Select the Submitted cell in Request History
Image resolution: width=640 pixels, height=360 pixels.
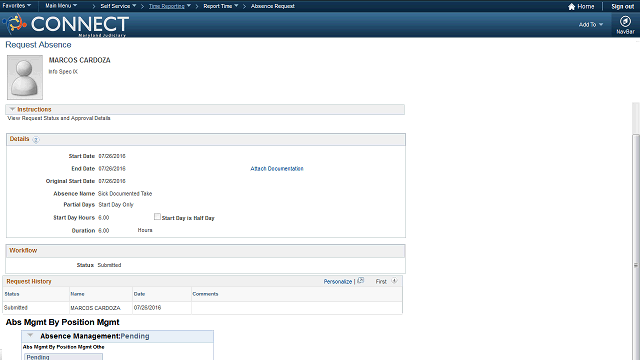coord(16,308)
